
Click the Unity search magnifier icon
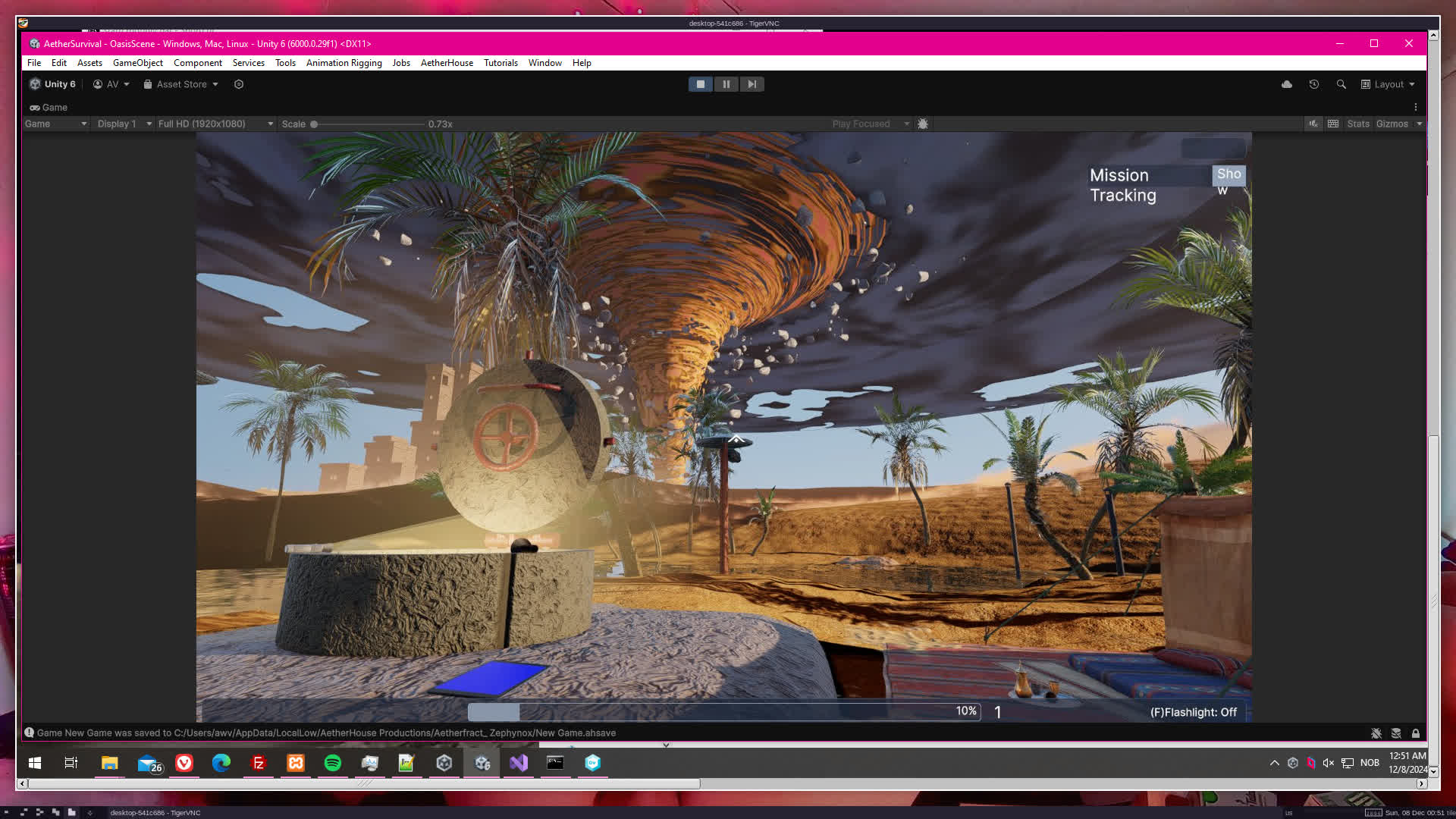click(1341, 84)
